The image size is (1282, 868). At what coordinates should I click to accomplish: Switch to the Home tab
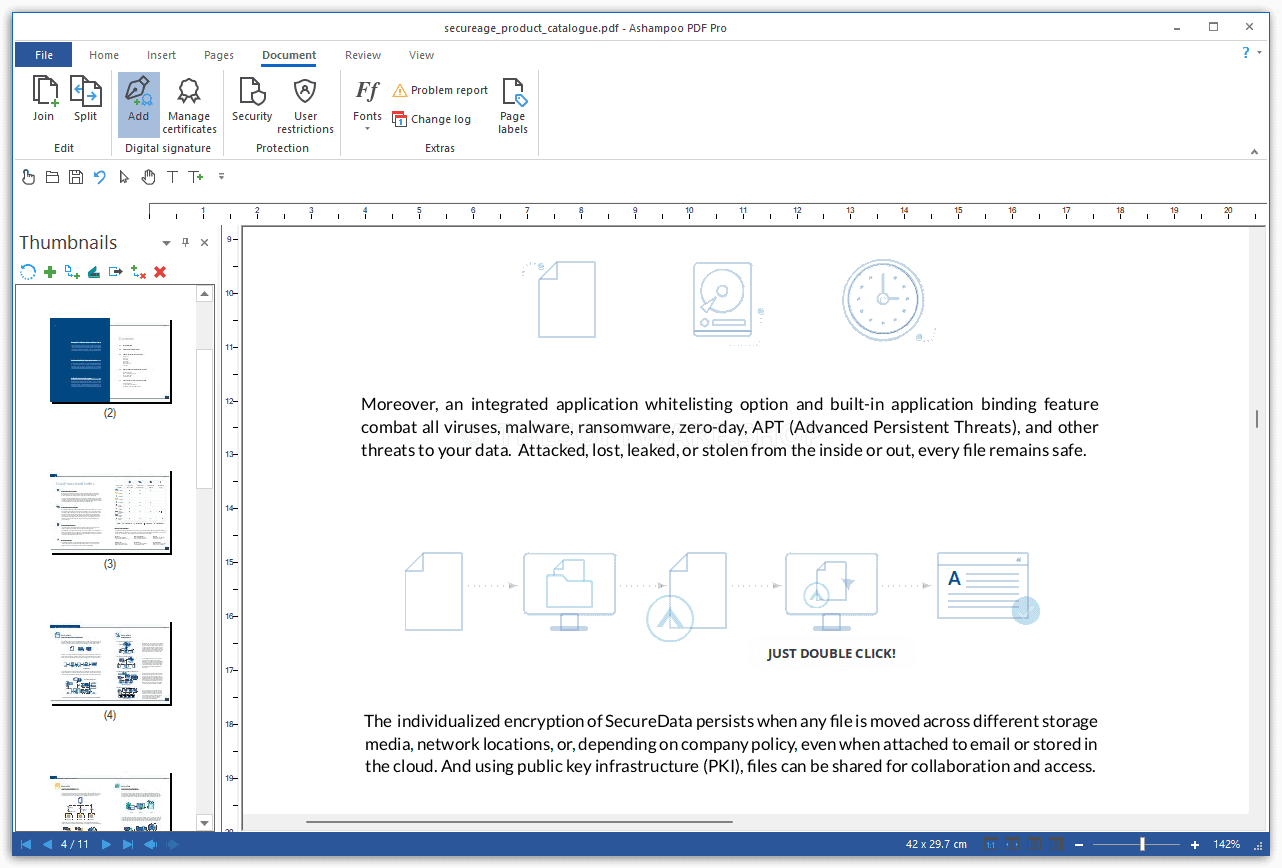tap(104, 55)
